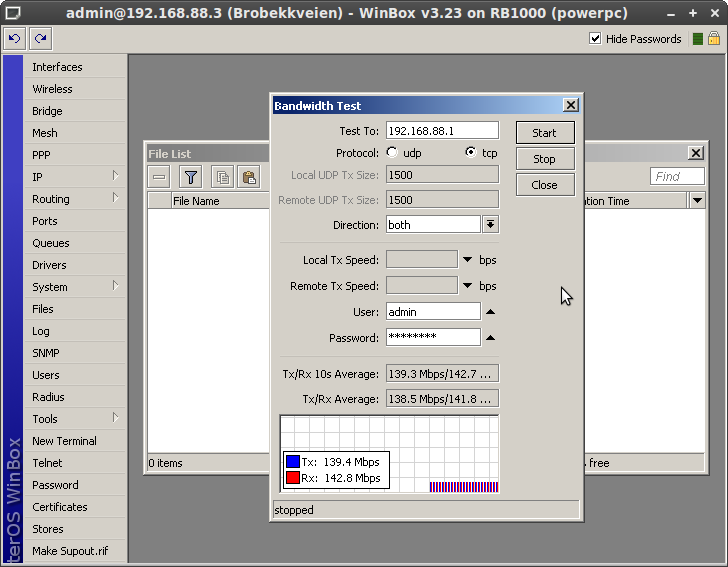Open the Radius menu item
728x567 pixels.
(74, 397)
